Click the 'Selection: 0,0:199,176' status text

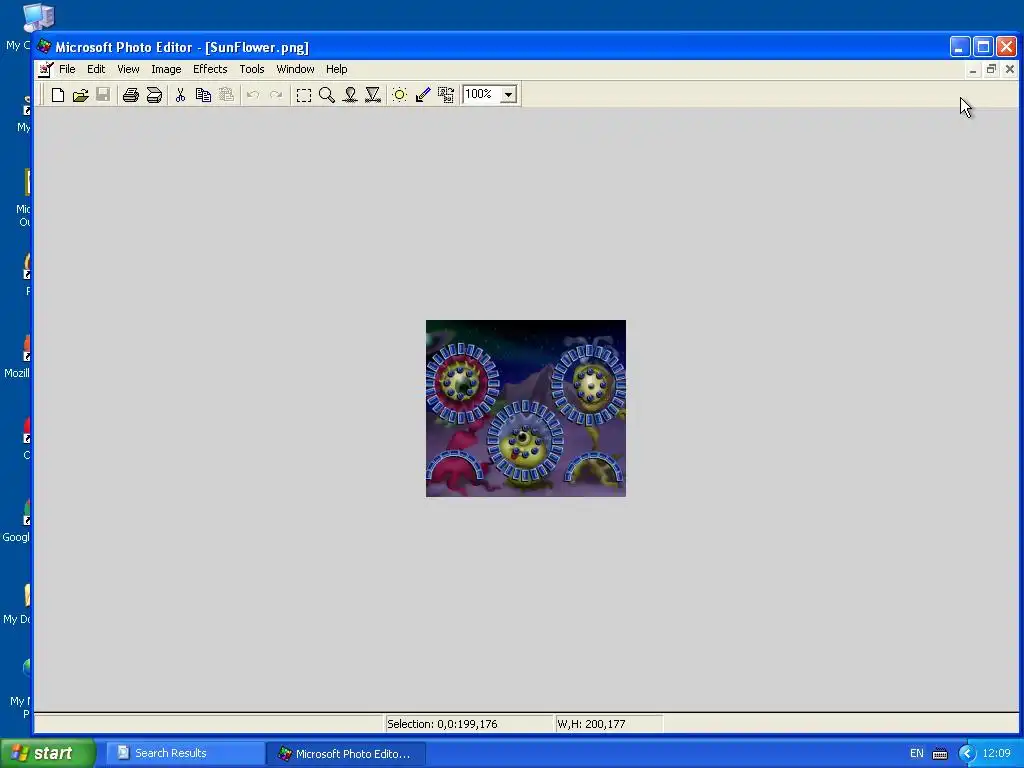(442, 724)
